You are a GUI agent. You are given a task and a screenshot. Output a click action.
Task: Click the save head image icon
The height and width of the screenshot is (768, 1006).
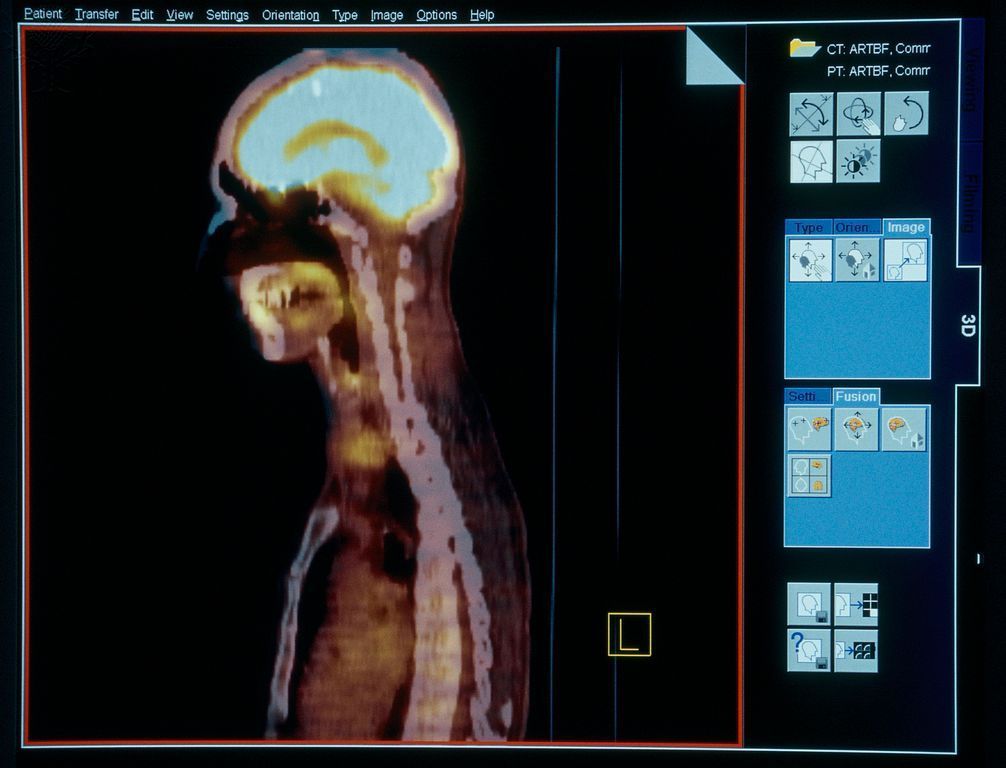coord(809,604)
